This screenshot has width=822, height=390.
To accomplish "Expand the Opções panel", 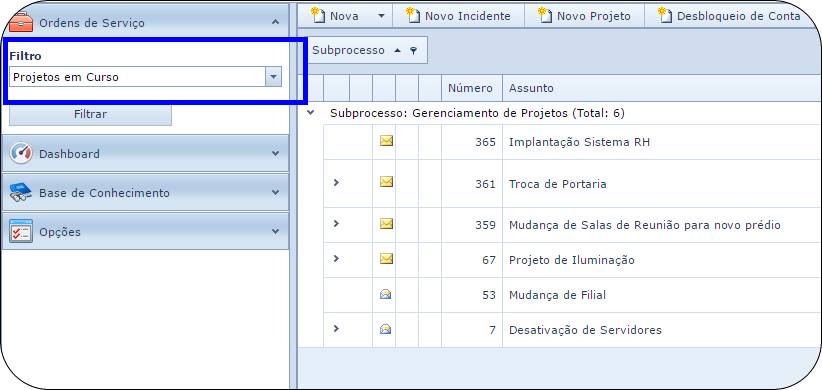I will click(x=275, y=231).
